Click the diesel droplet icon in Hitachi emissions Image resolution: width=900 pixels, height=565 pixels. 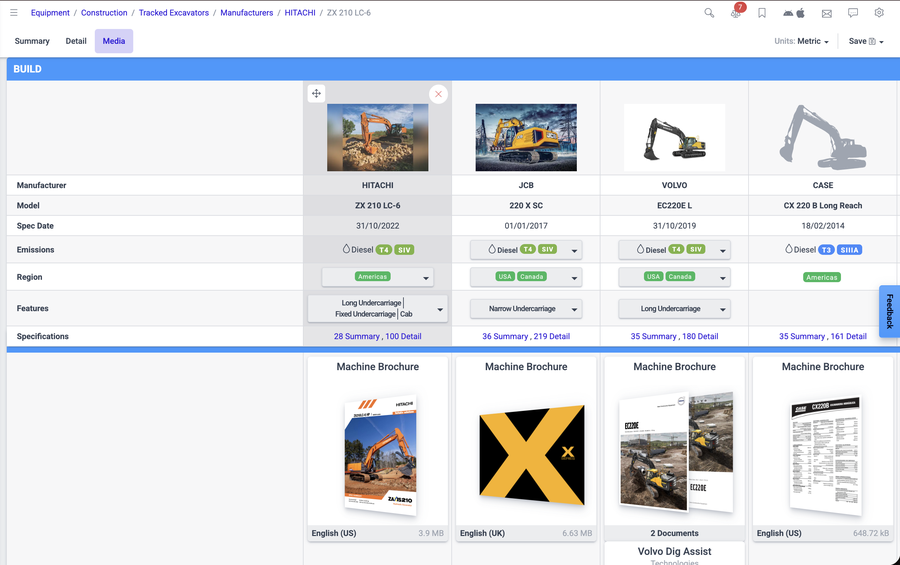tap(346, 249)
